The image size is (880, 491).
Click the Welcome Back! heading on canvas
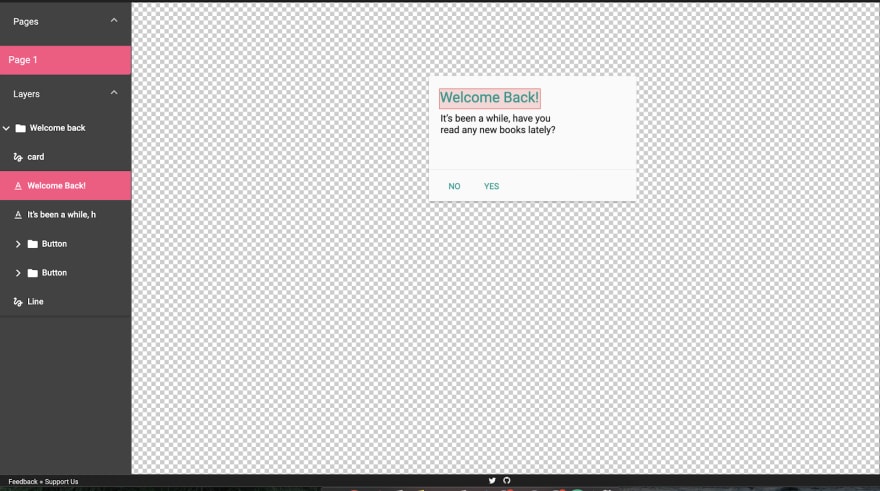coord(489,98)
